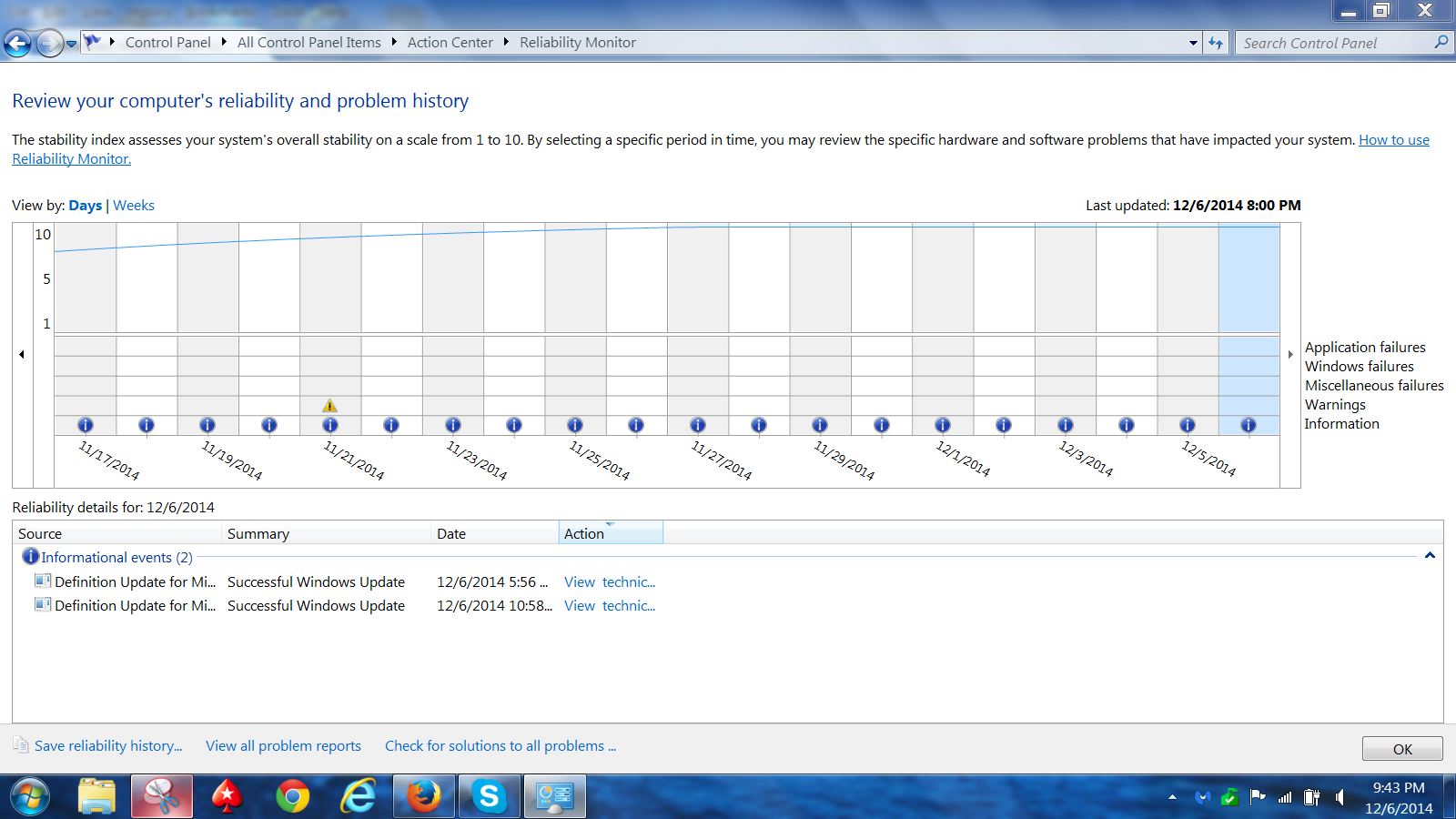The image size is (1456, 819).
Task: Refresh the Reliability Monitor address bar
Action: 1216,43
